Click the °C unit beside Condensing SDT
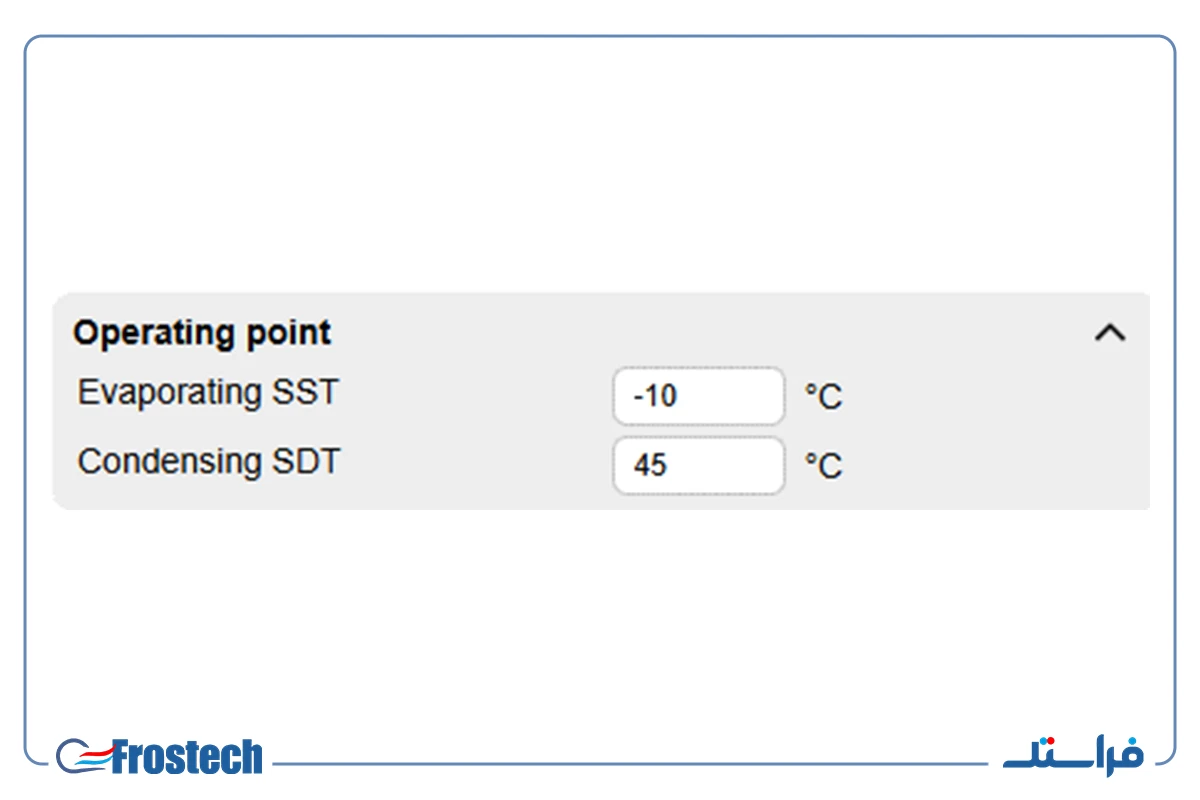The image size is (1200, 800). (x=824, y=466)
